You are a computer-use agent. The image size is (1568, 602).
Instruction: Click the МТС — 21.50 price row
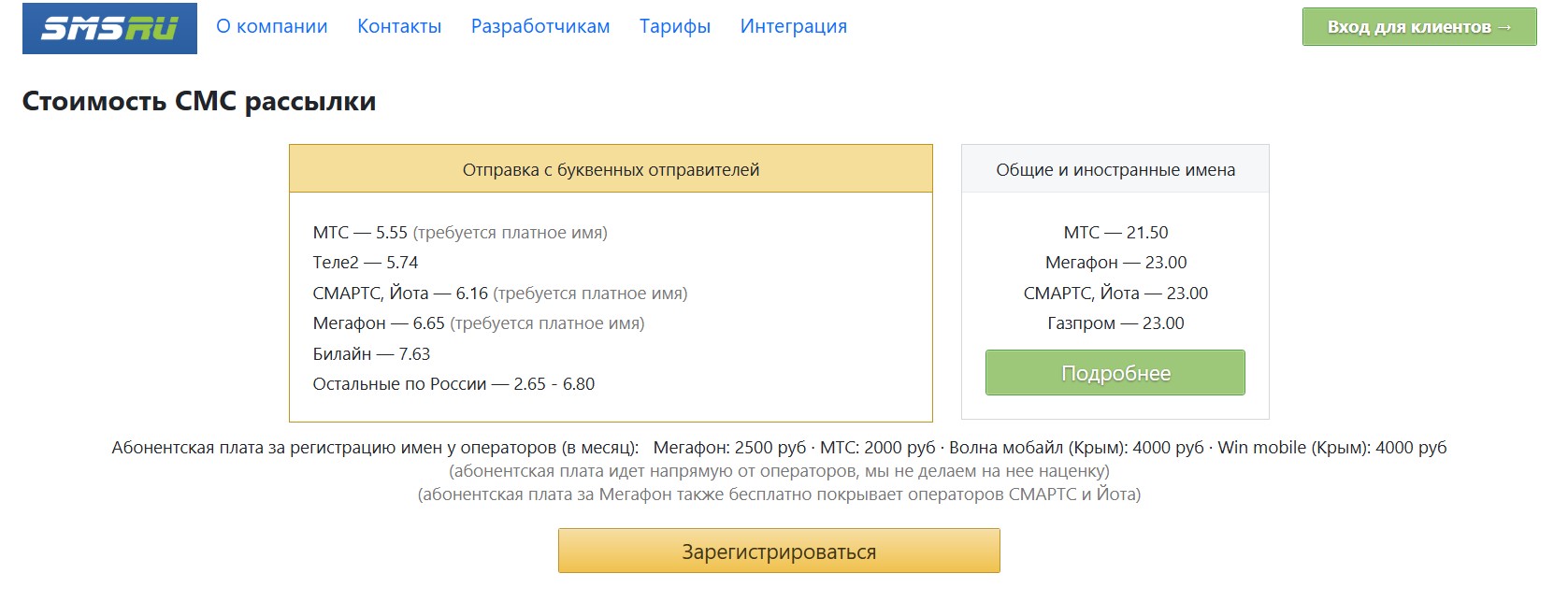[1115, 233]
